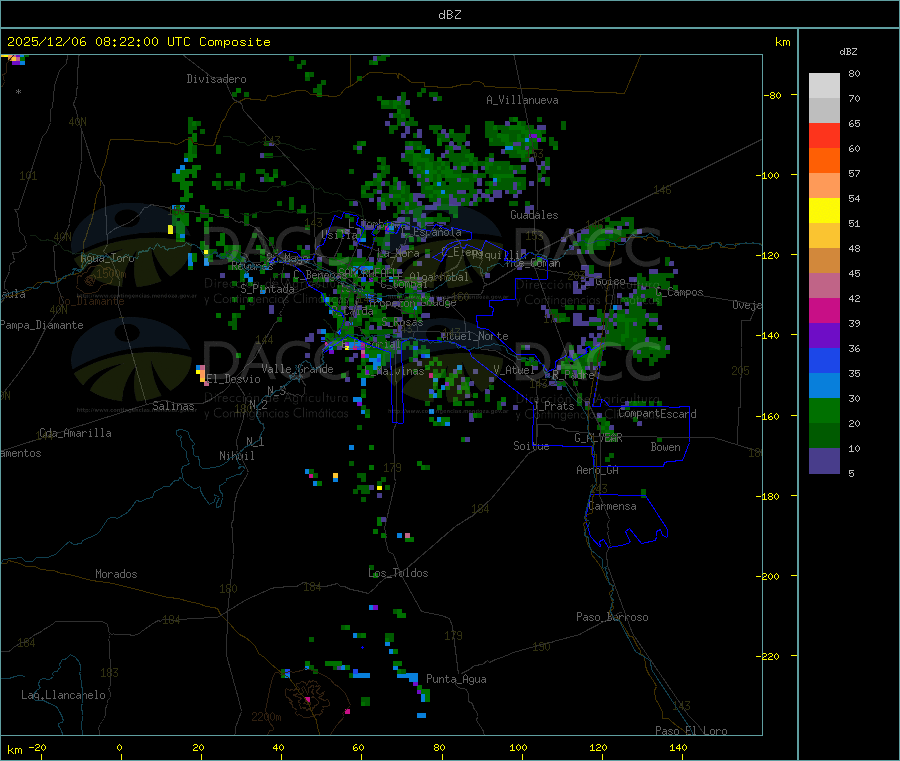This screenshot has height=761, width=900.
Task: Click the Valle_Grande map label
Action: point(297,369)
